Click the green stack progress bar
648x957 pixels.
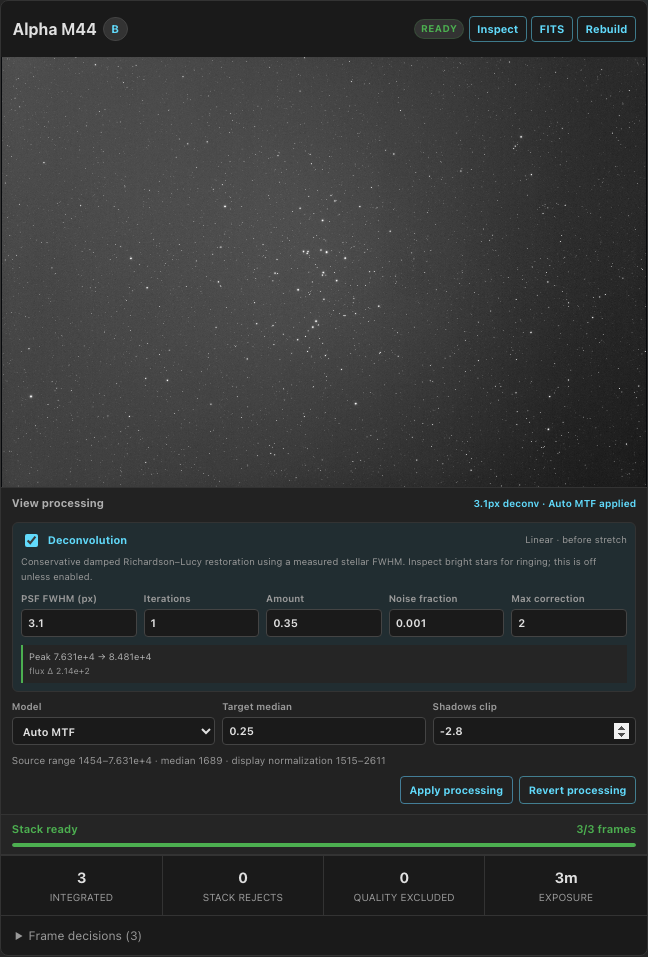tap(323, 845)
